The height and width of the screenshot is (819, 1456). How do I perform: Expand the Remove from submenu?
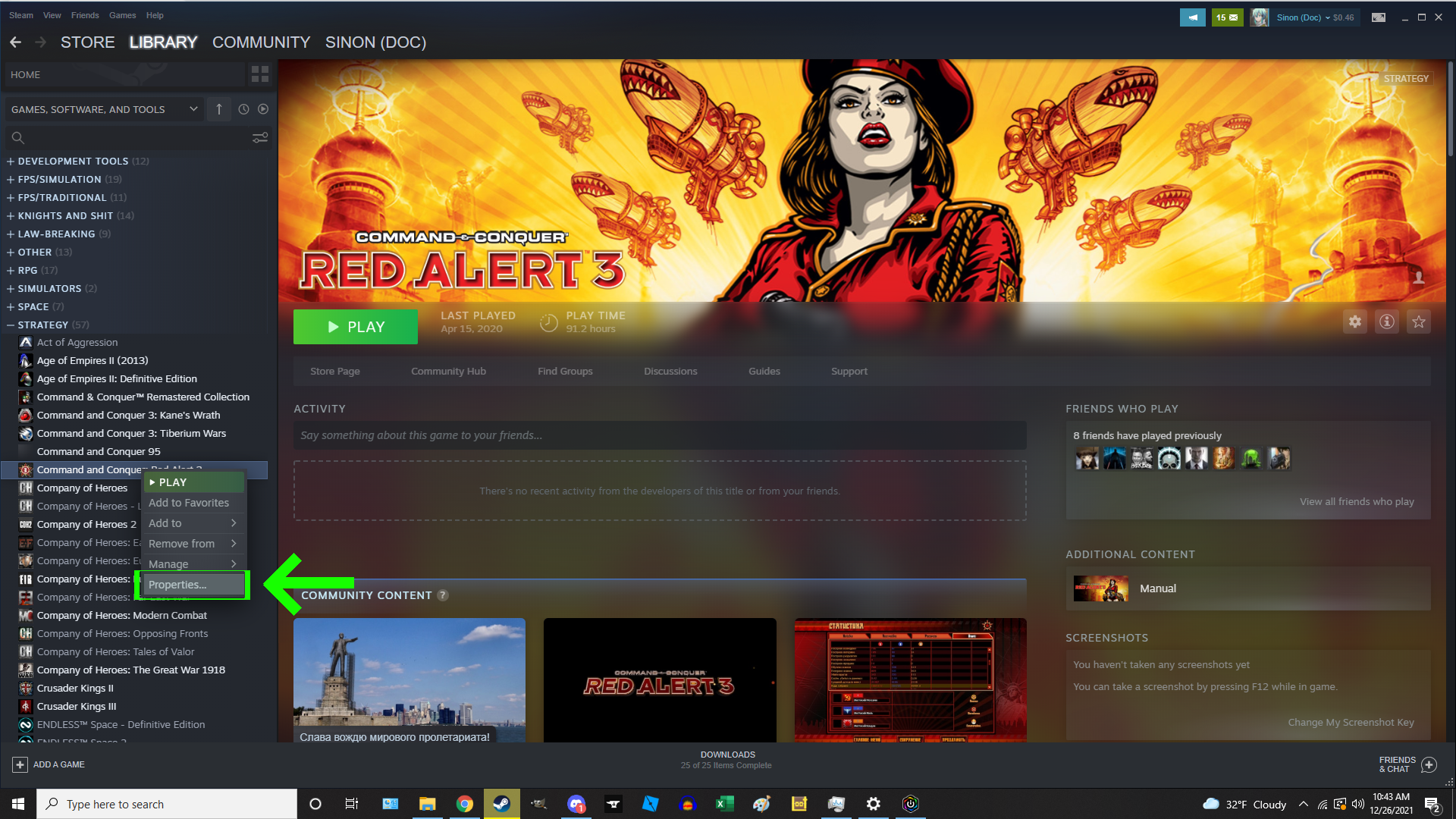point(193,544)
